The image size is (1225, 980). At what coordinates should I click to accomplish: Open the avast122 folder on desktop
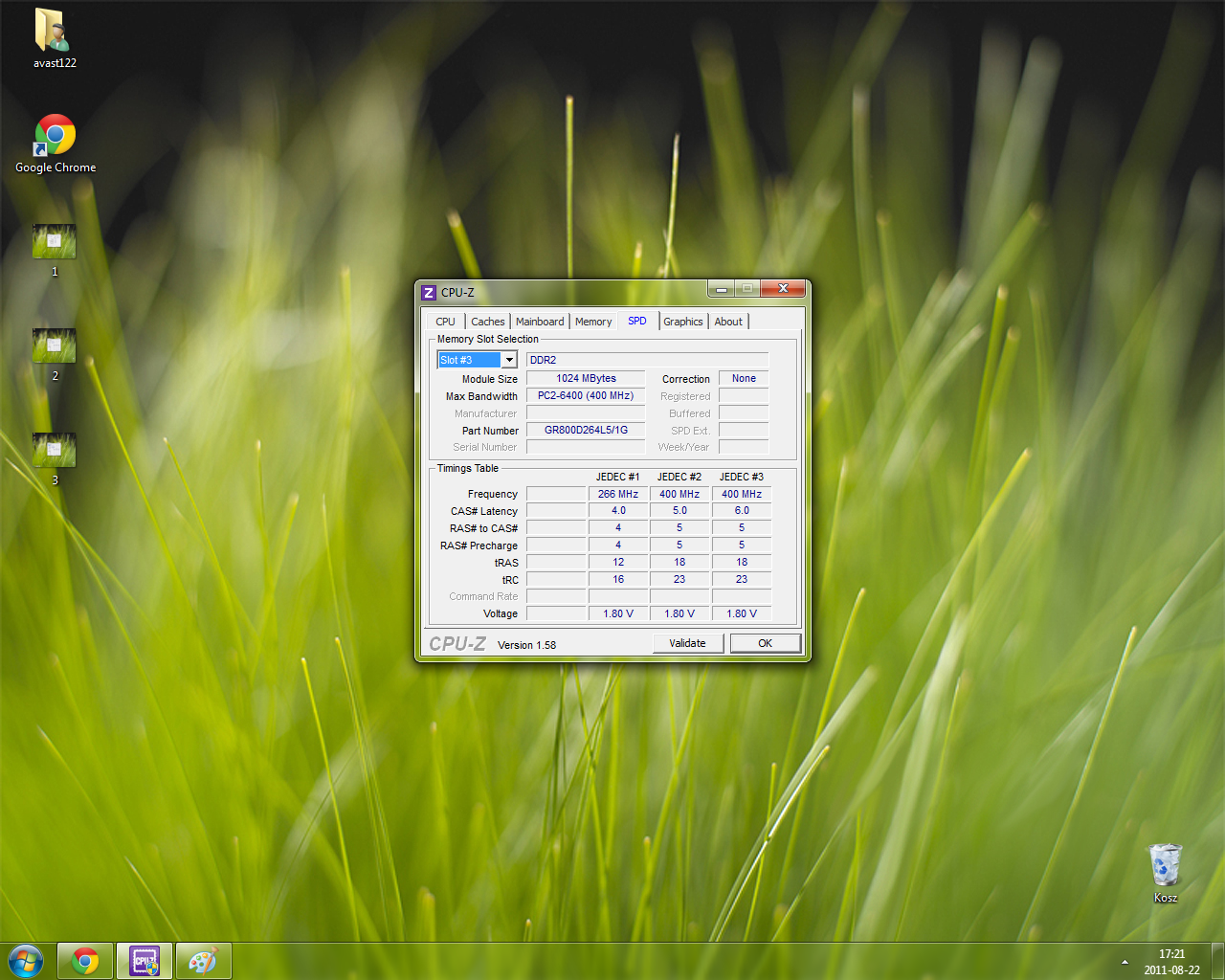point(54,33)
